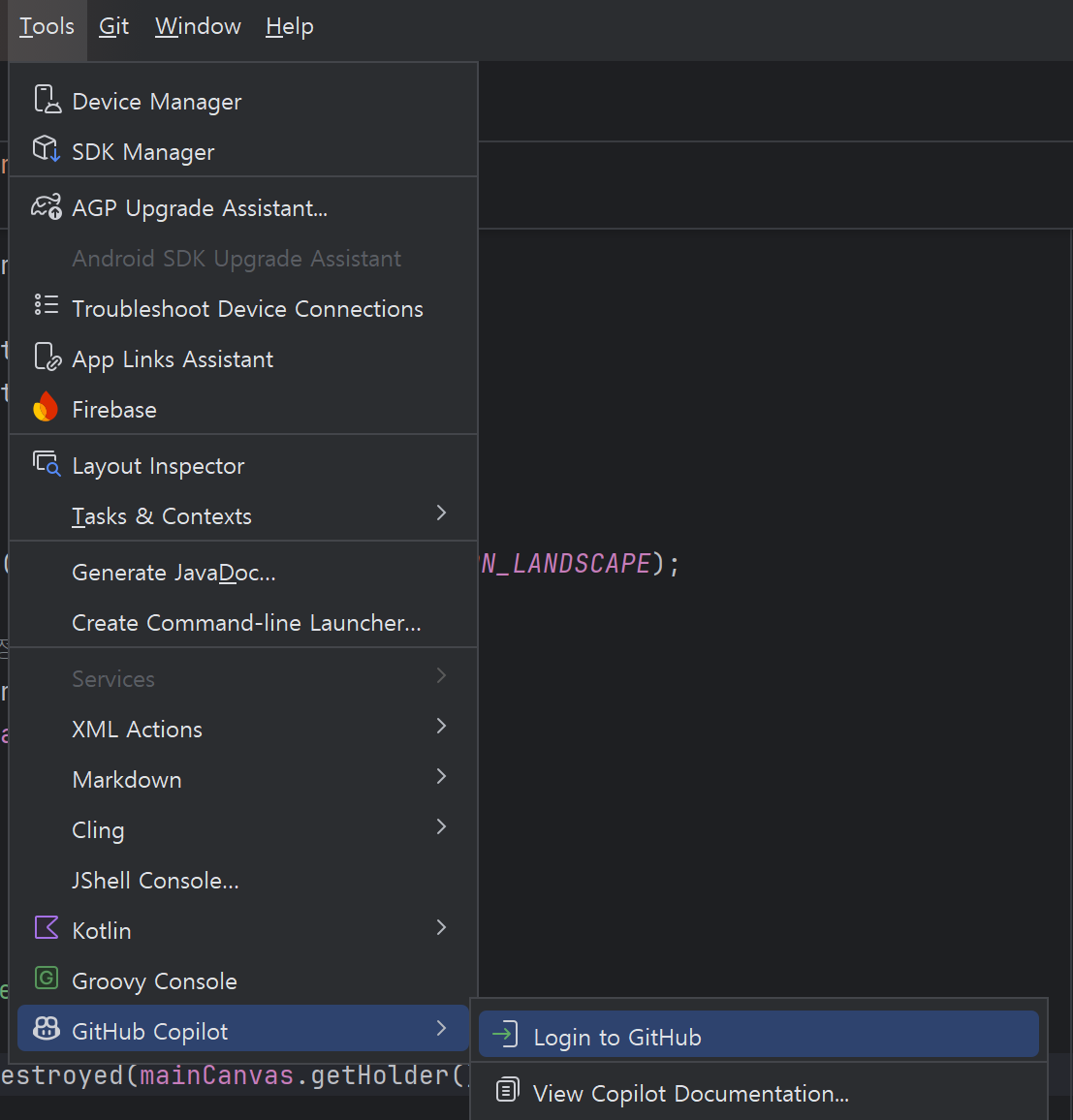
Task: Click mainCanvas in the editor code
Action: coord(216,1075)
